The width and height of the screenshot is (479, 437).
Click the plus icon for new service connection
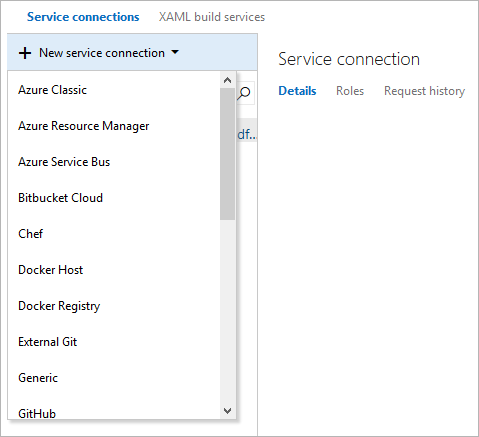(25, 53)
